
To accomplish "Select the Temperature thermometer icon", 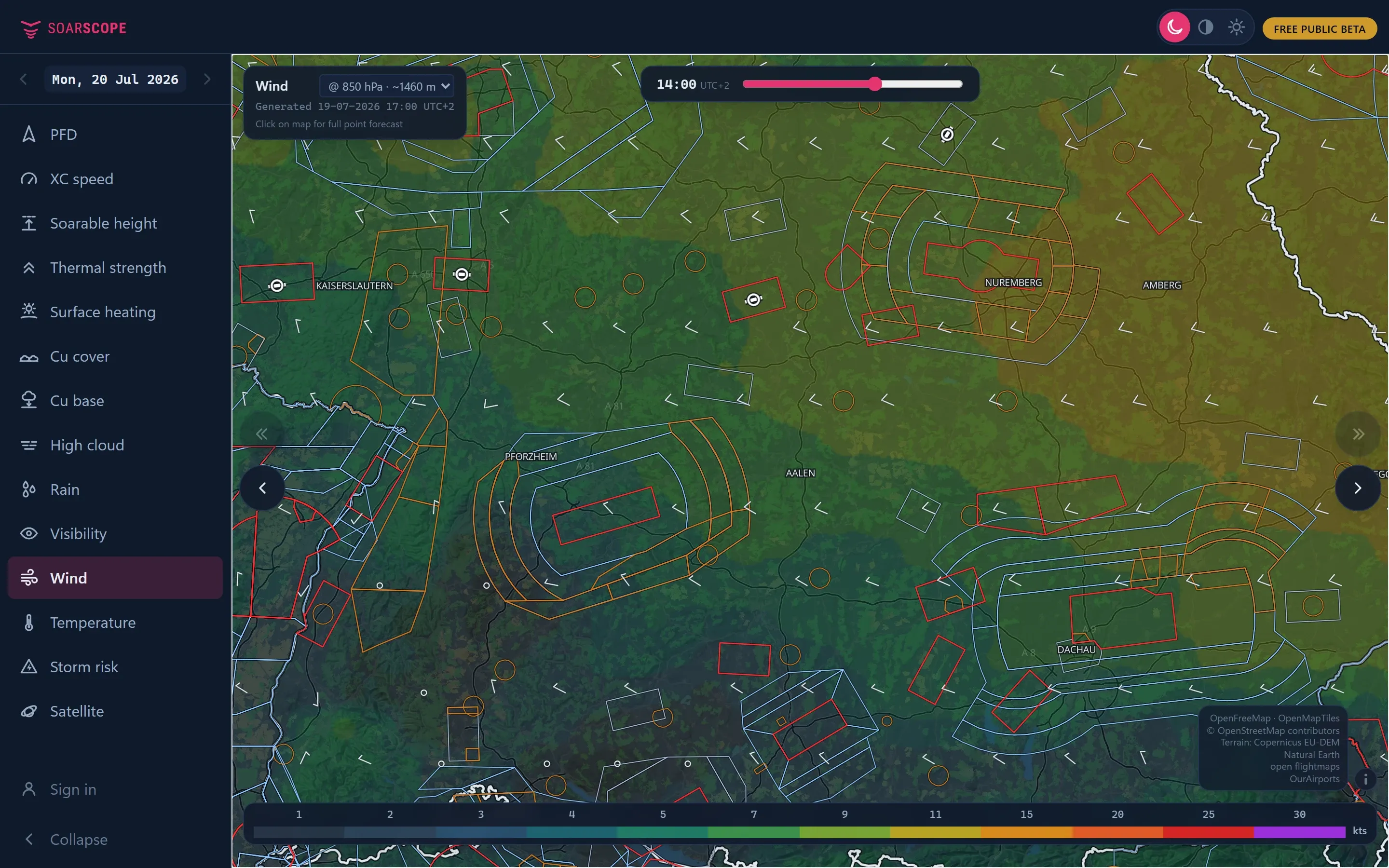I will 29,622.
